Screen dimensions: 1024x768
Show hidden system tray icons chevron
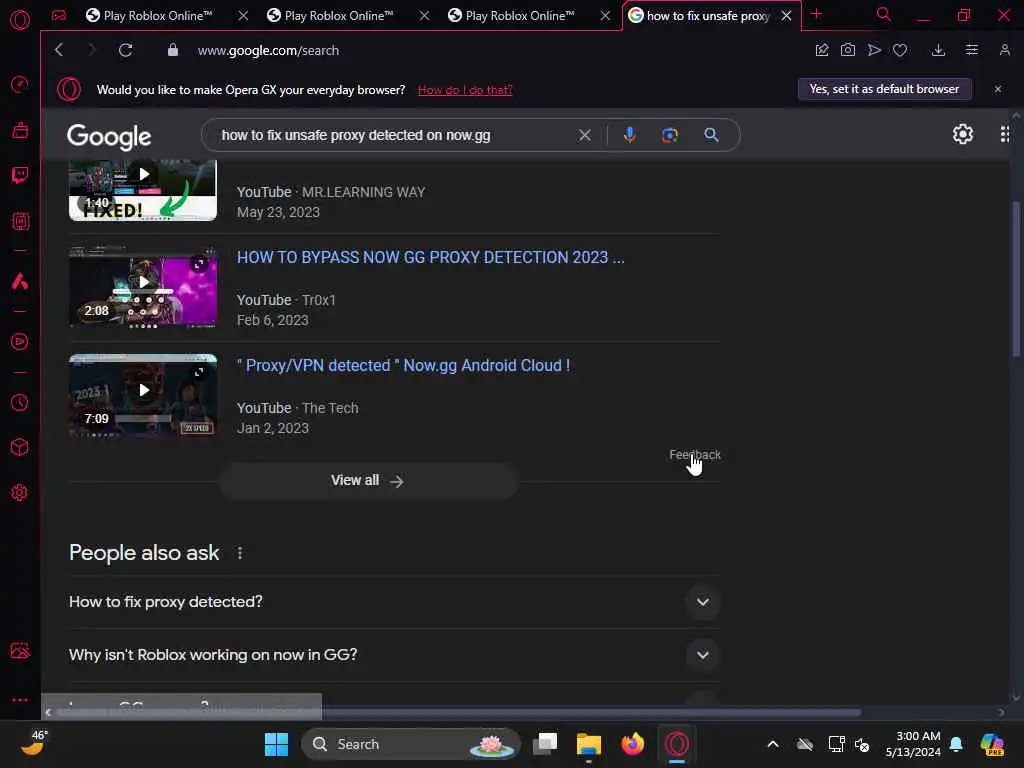click(773, 744)
